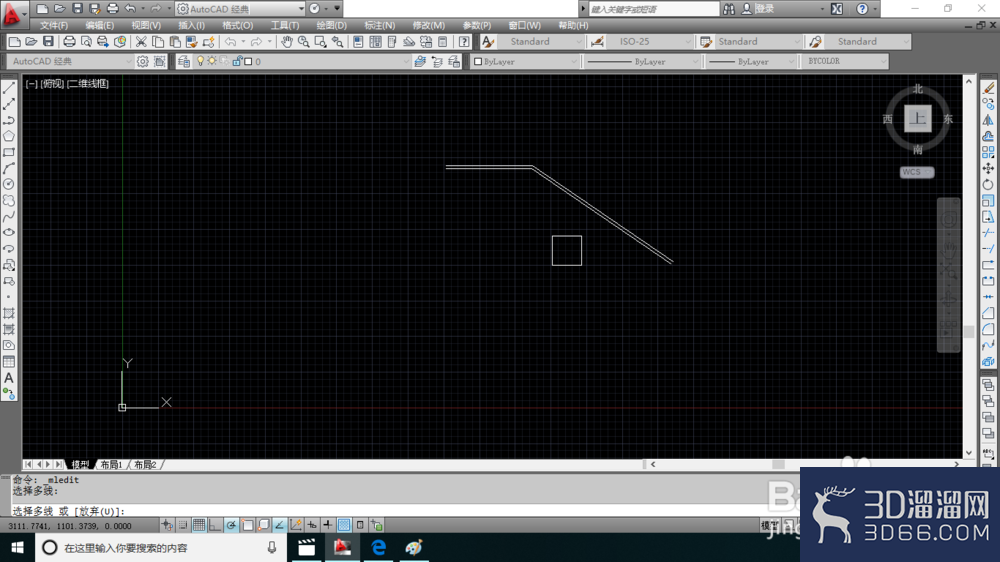The image size is (1000, 562).
Task: Select the Polygon draw tool
Action: (9, 136)
